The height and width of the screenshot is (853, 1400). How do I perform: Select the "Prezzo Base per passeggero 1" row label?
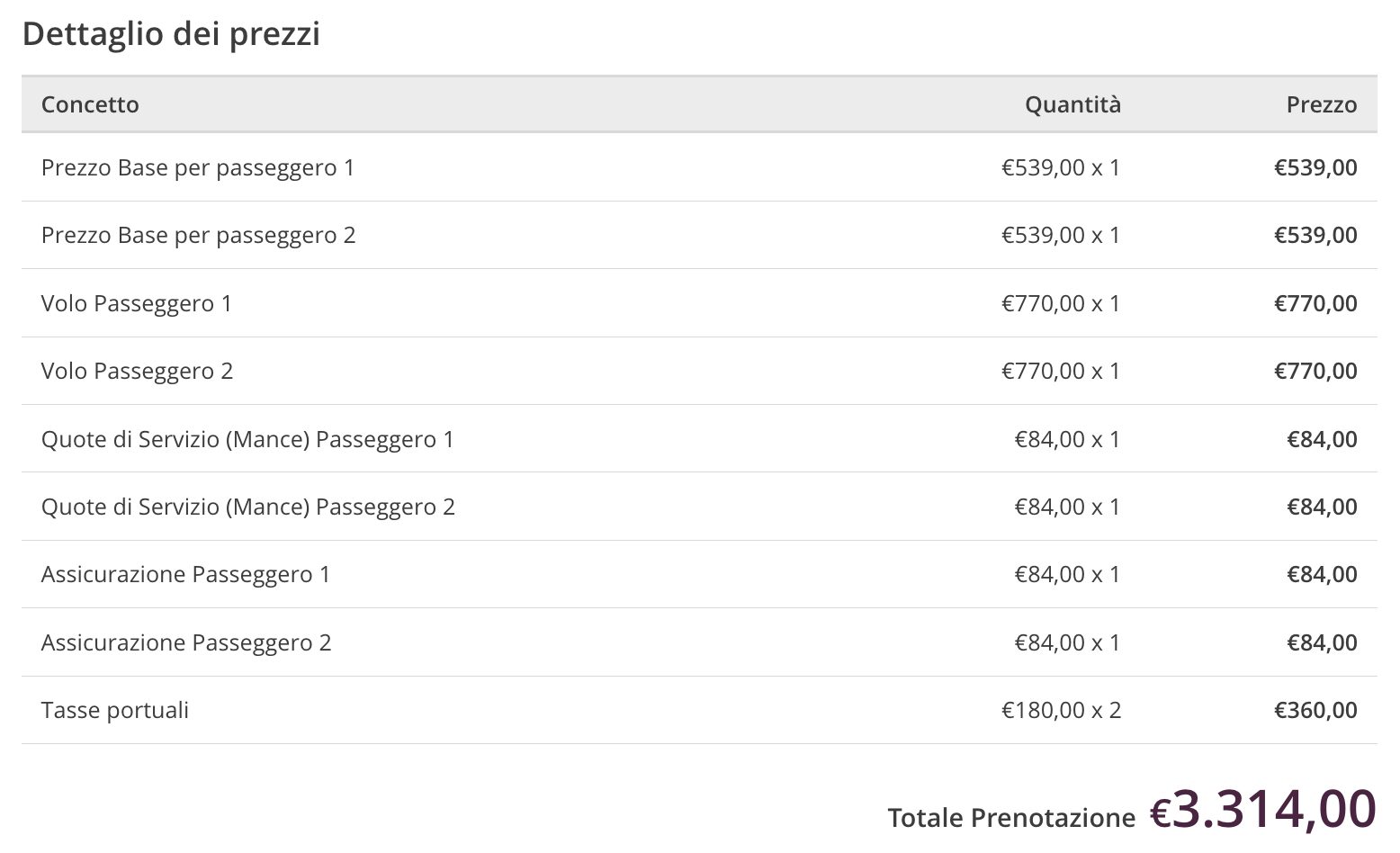click(x=198, y=168)
